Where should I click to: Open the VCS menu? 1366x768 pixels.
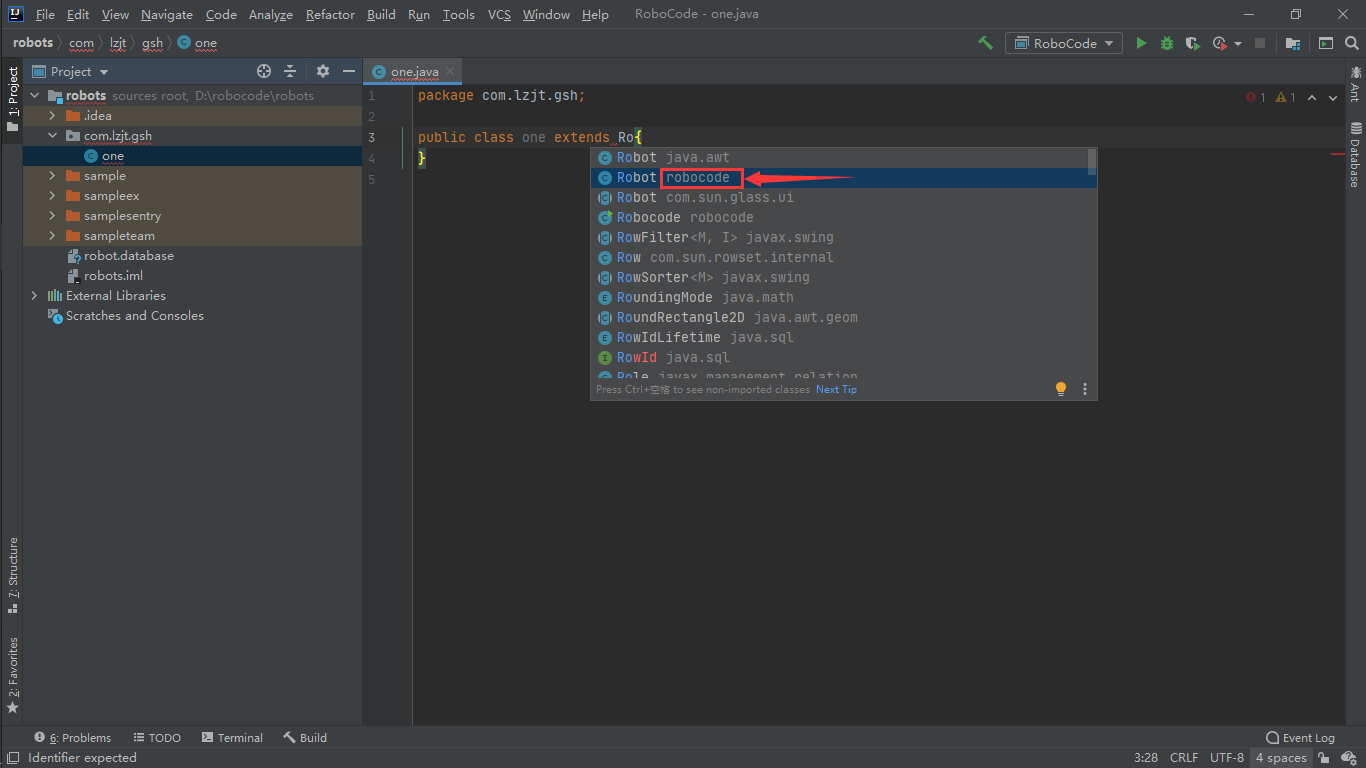pyautogui.click(x=499, y=14)
